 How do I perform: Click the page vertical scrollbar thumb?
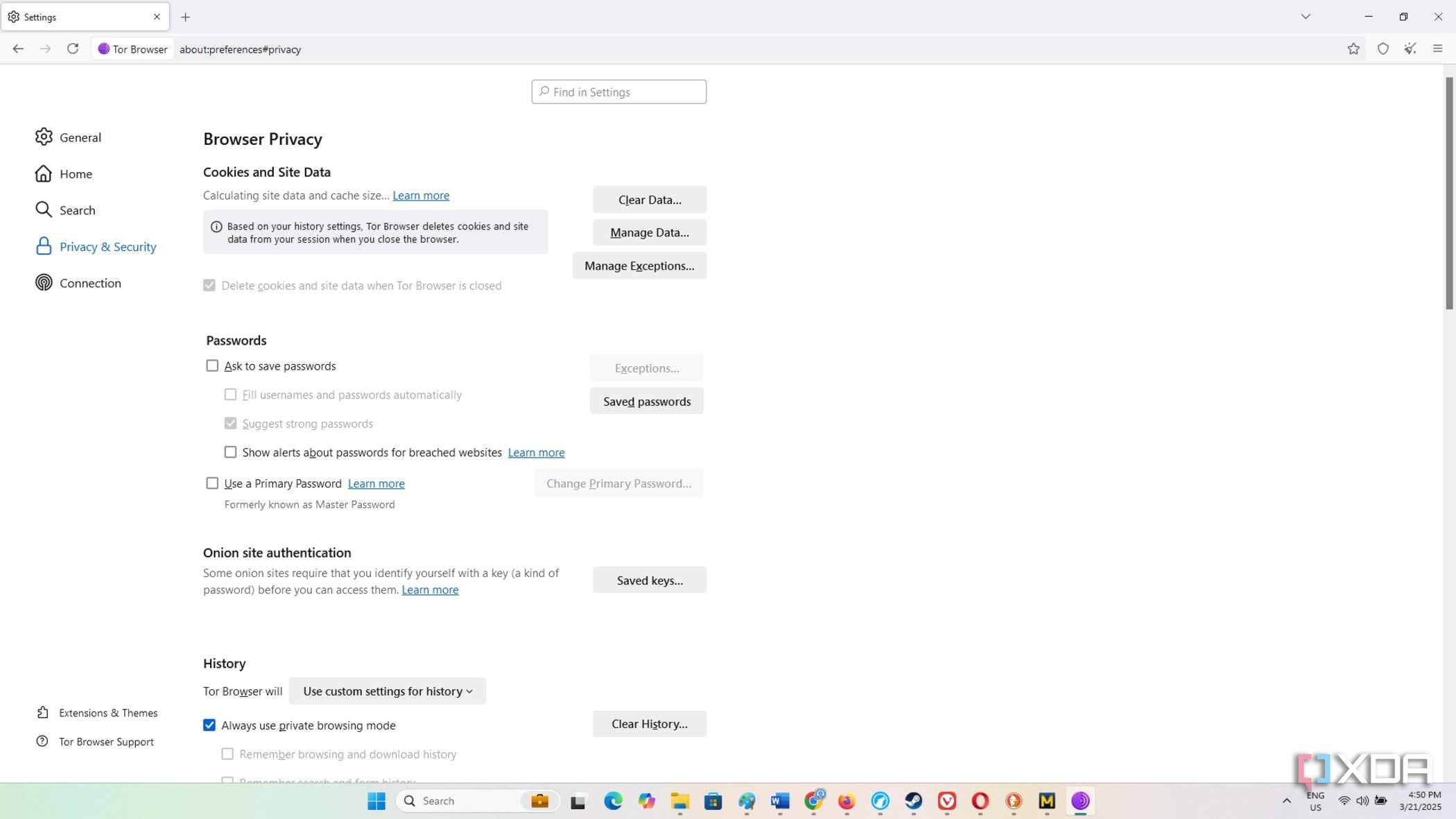(1449, 194)
